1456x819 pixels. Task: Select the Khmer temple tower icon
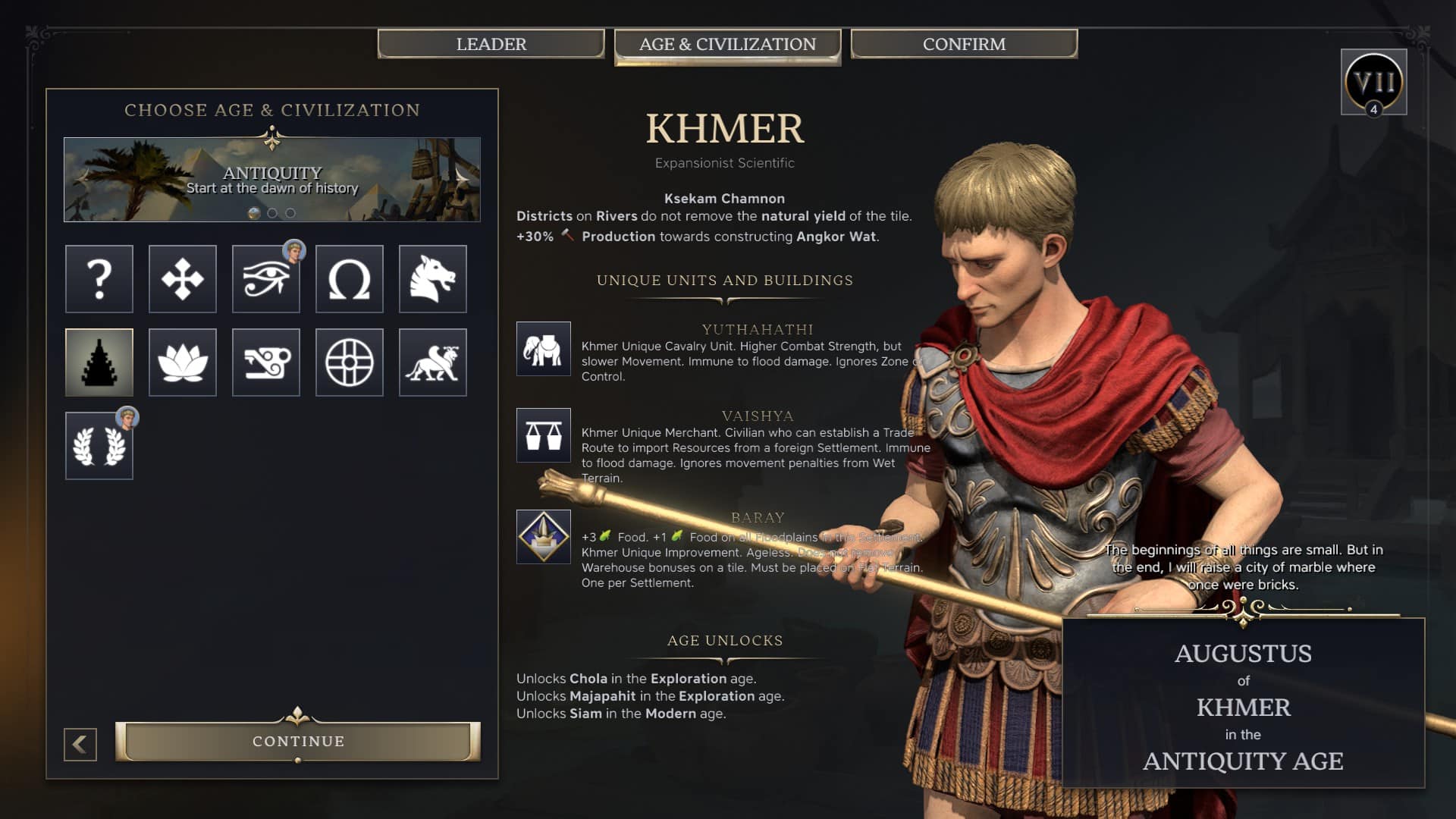click(x=99, y=362)
